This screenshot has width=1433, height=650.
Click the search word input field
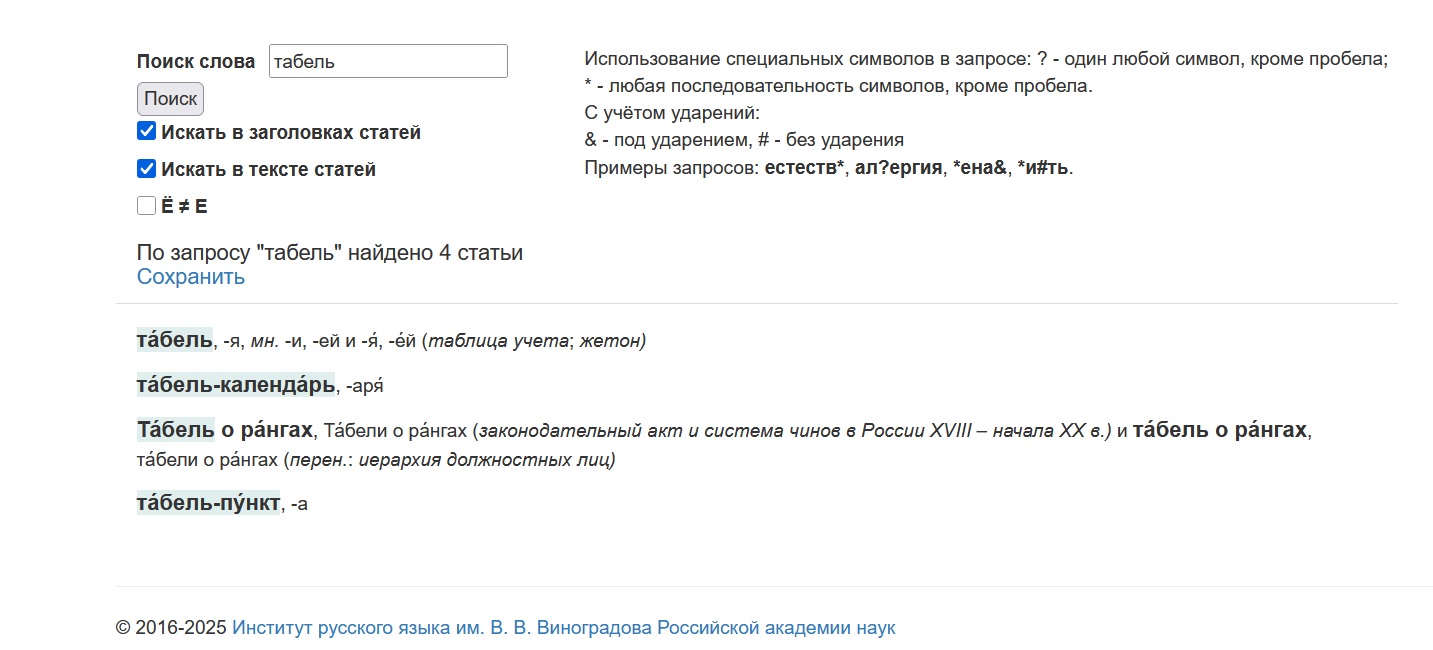[388, 61]
